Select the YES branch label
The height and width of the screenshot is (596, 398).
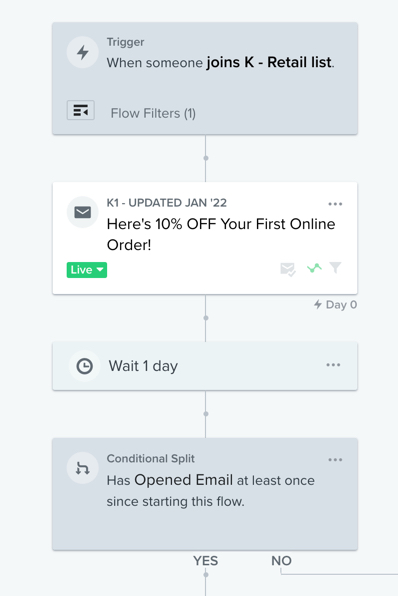click(x=206, y=561)
